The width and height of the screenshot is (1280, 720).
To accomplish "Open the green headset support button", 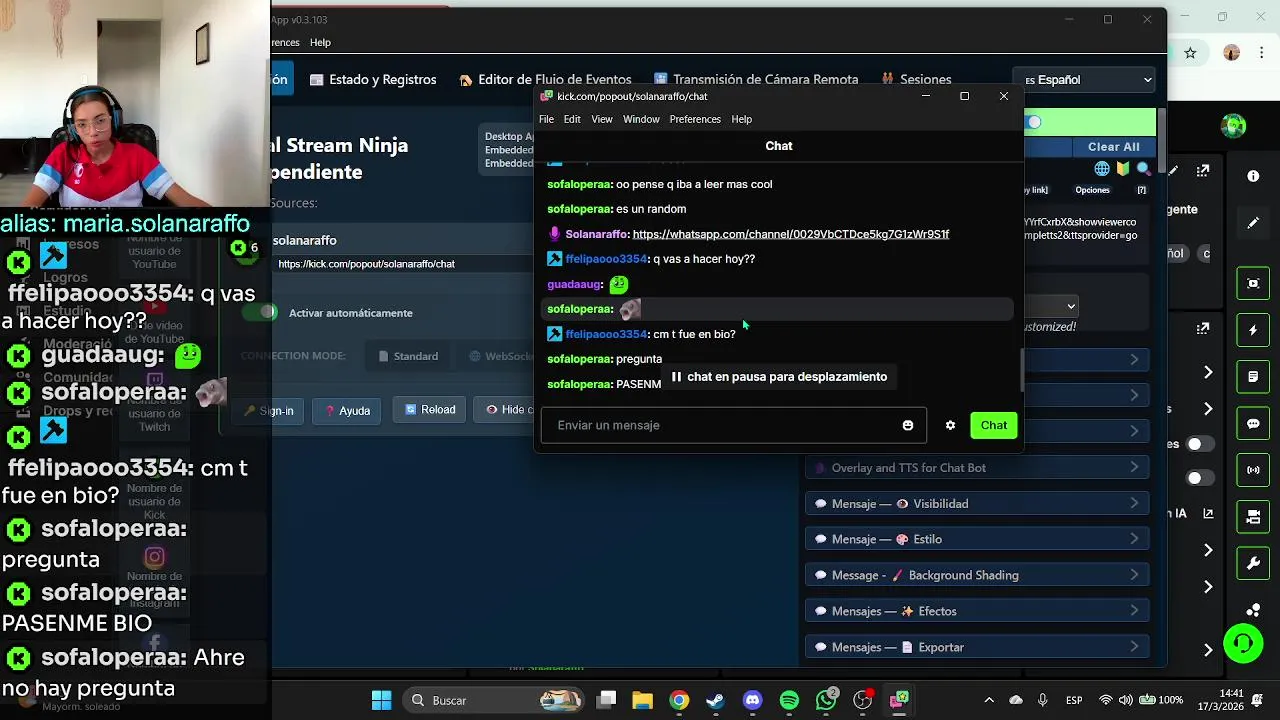I will coord(1243,643).
